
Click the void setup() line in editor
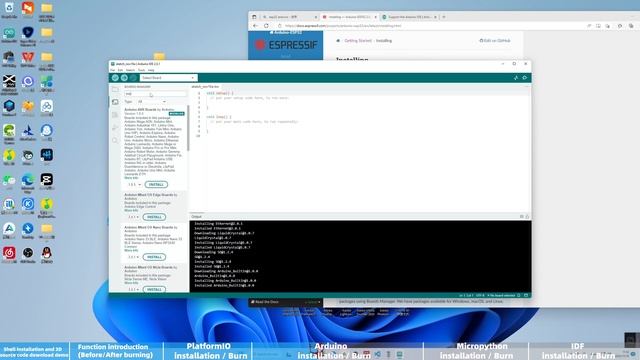[x=220, y=93]
